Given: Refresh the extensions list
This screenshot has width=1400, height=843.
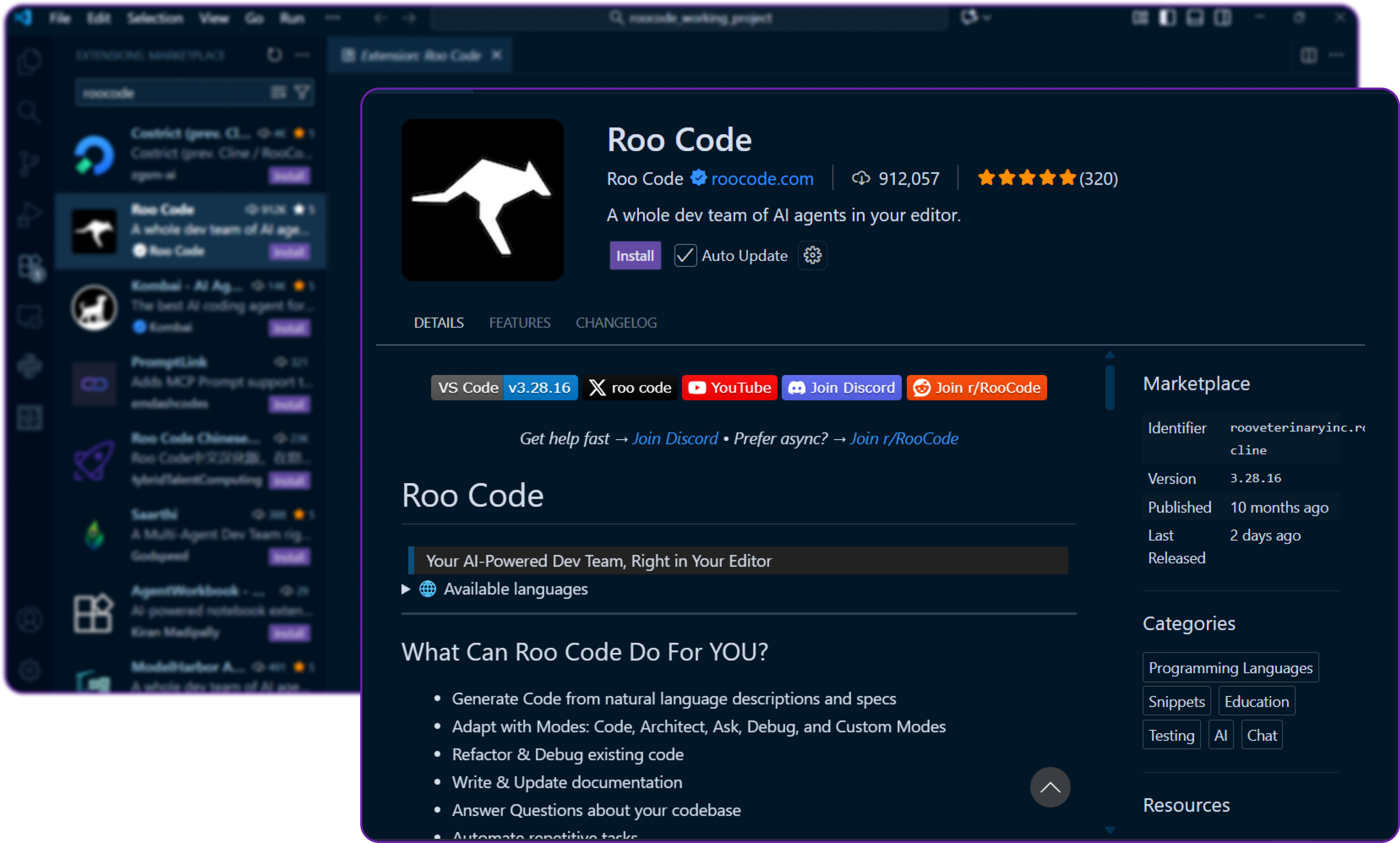Looking at the screenshot, I should click(x=274, y=54).
